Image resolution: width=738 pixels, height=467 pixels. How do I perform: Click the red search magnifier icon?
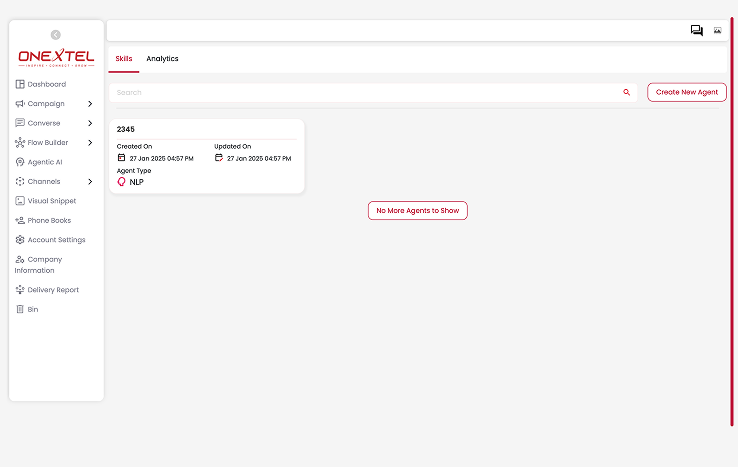coord(627,92)
